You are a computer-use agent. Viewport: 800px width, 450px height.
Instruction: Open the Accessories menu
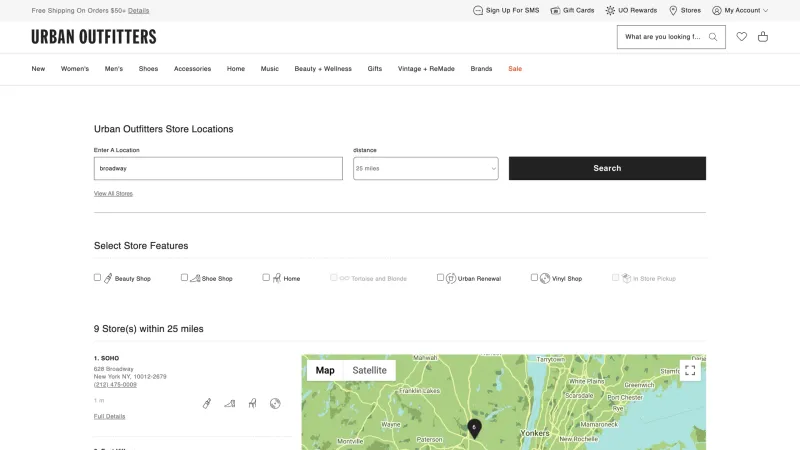192,69
